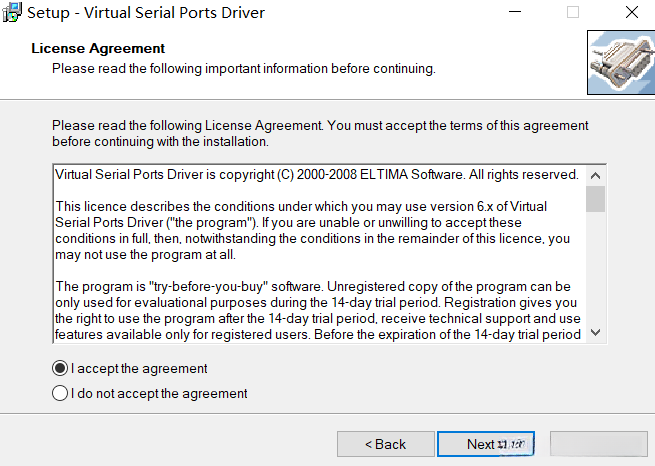Click the empty scrollbar track below the thumb
This screenshot has height=466, width=655.
(x=596, y=270)
